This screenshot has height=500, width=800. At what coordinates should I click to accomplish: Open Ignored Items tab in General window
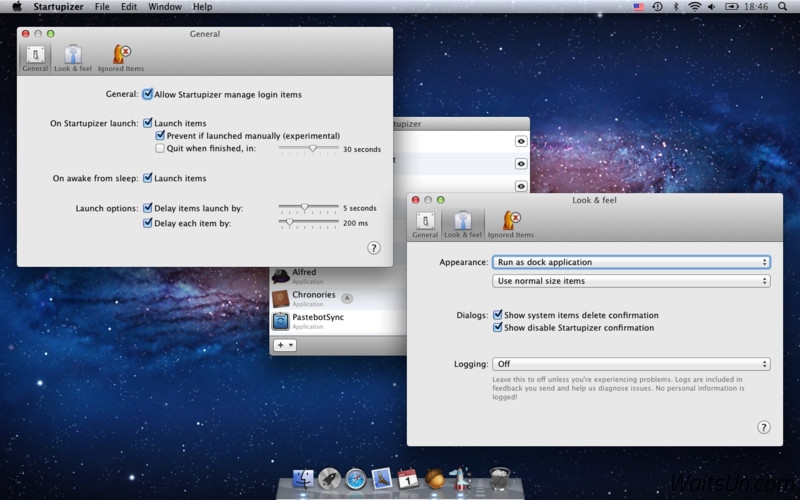tap(121, 57)
